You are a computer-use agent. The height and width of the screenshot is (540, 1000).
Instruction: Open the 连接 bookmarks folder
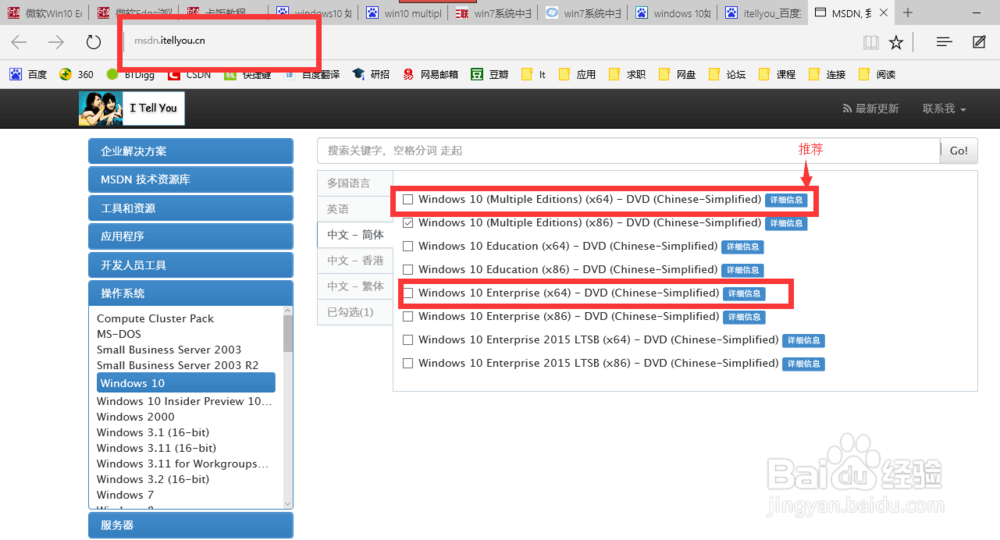pos(827,75)
